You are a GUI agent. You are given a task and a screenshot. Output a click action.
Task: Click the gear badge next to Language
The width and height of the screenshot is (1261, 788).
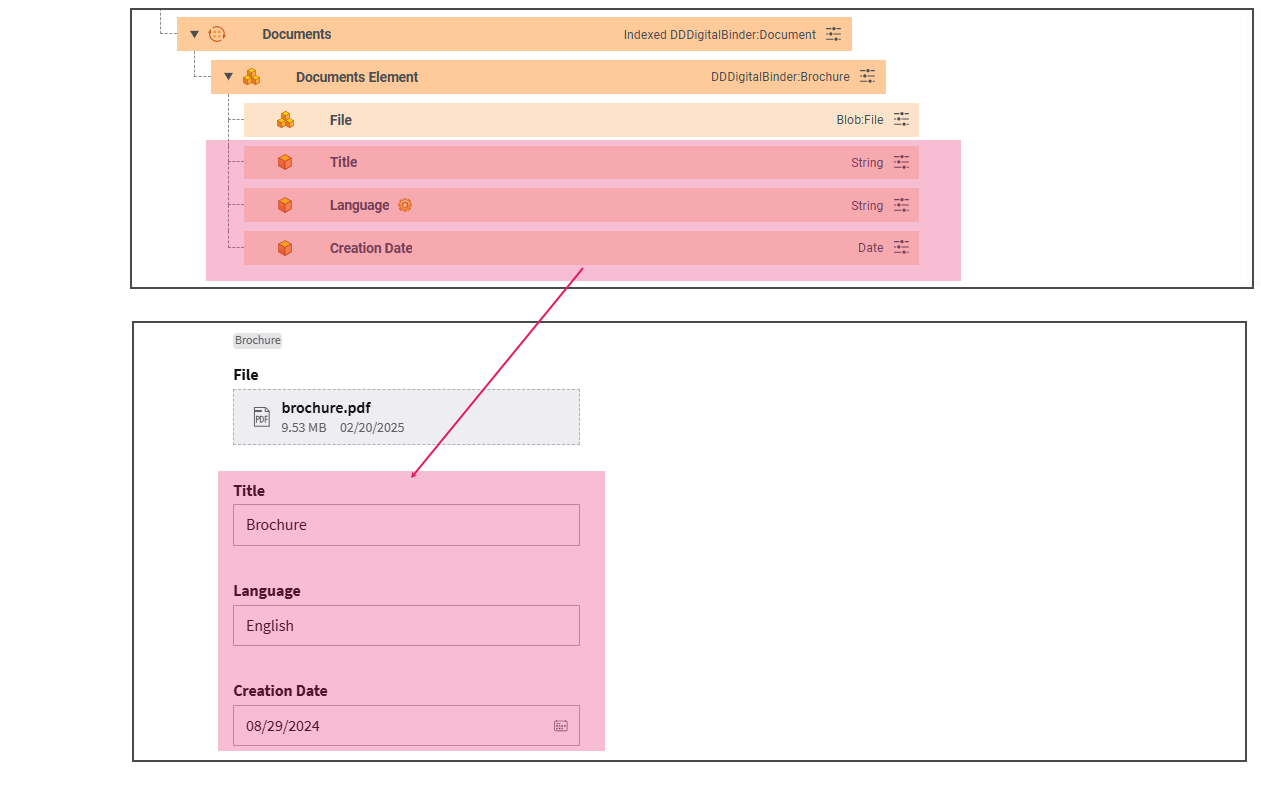(x=405, y=205)
